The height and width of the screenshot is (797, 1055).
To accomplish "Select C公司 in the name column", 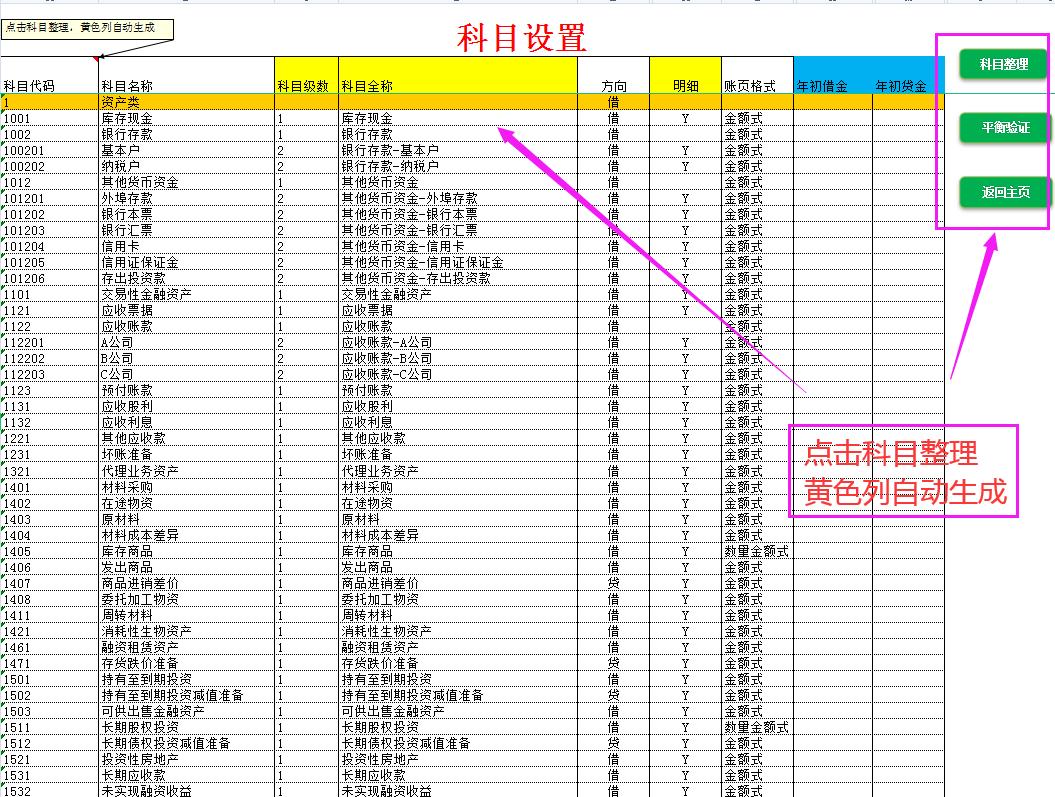I will point(186,375).
